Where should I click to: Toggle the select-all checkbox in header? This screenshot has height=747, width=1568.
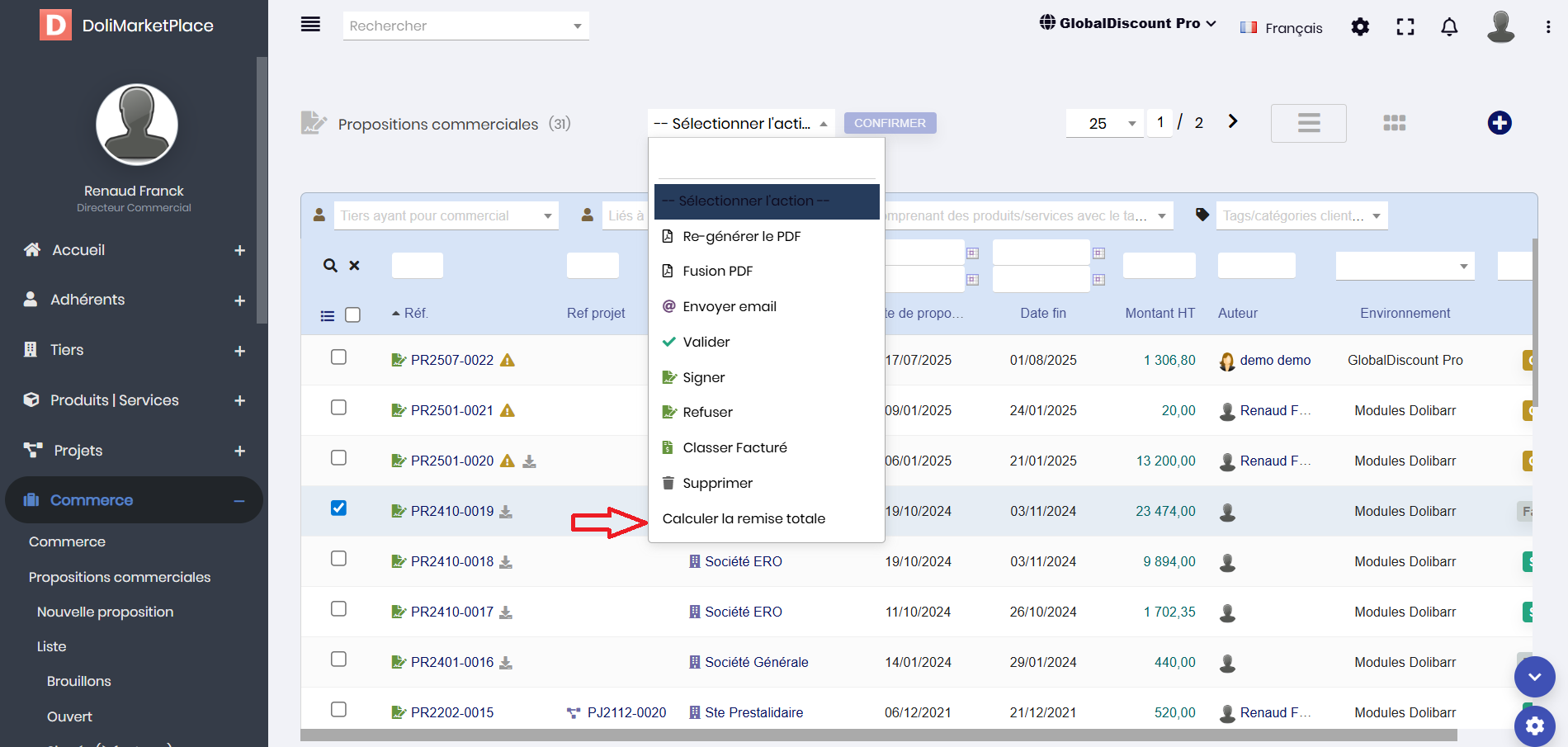[352, 315]
